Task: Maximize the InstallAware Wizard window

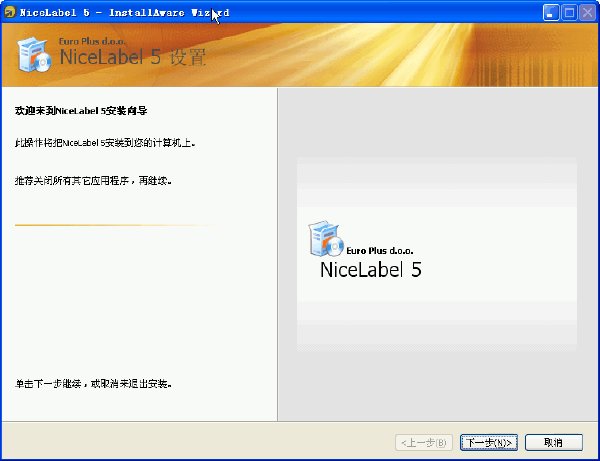Action: coord(569,13)
